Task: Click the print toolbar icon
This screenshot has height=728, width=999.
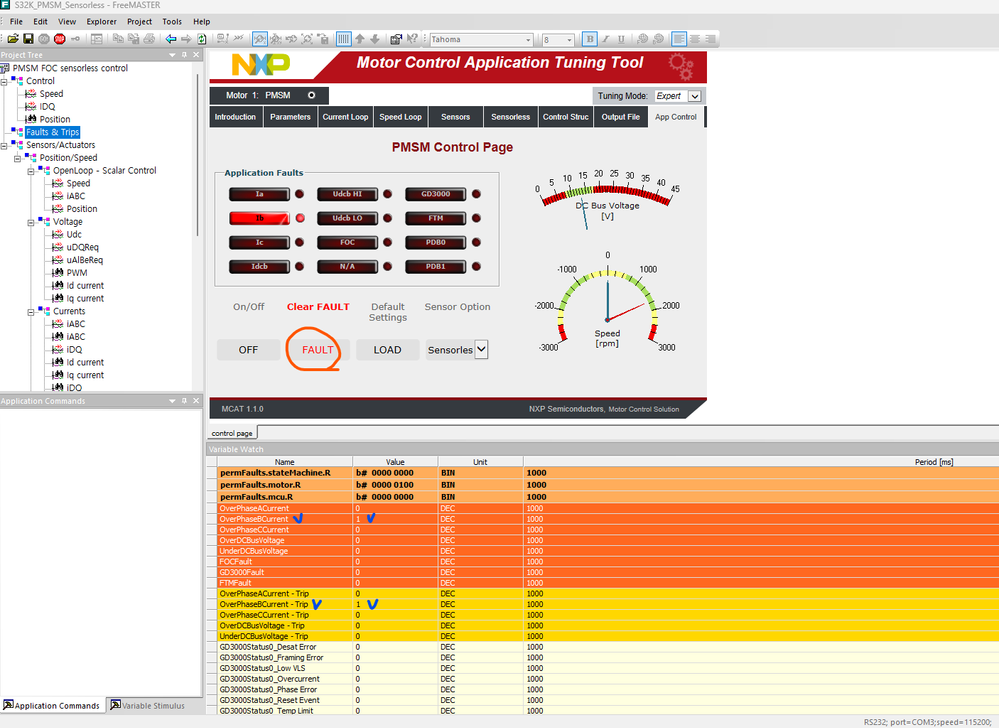Action: [x=149, y=39]
